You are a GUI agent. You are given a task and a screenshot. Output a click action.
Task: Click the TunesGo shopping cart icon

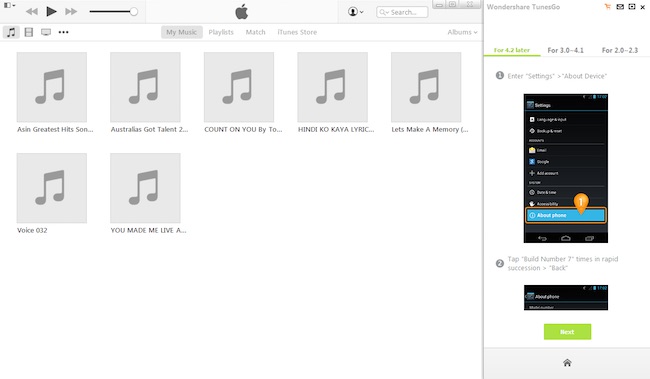coord(608,7)
